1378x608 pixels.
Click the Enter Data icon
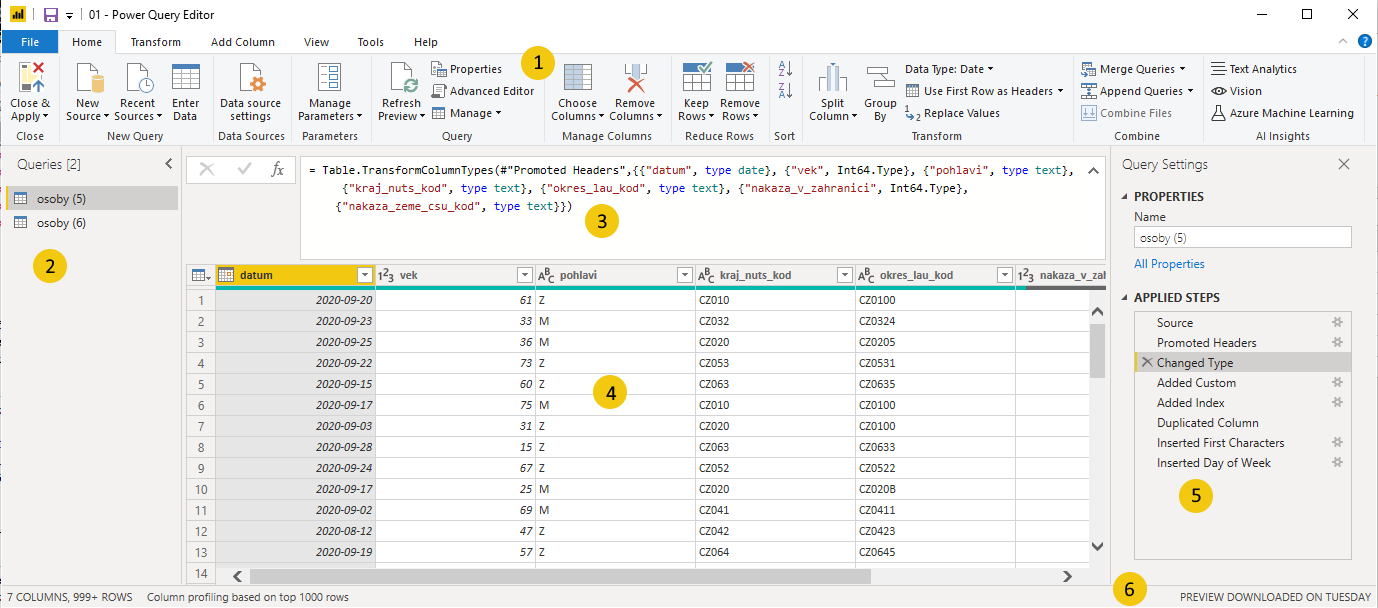[x=185, y=78]
